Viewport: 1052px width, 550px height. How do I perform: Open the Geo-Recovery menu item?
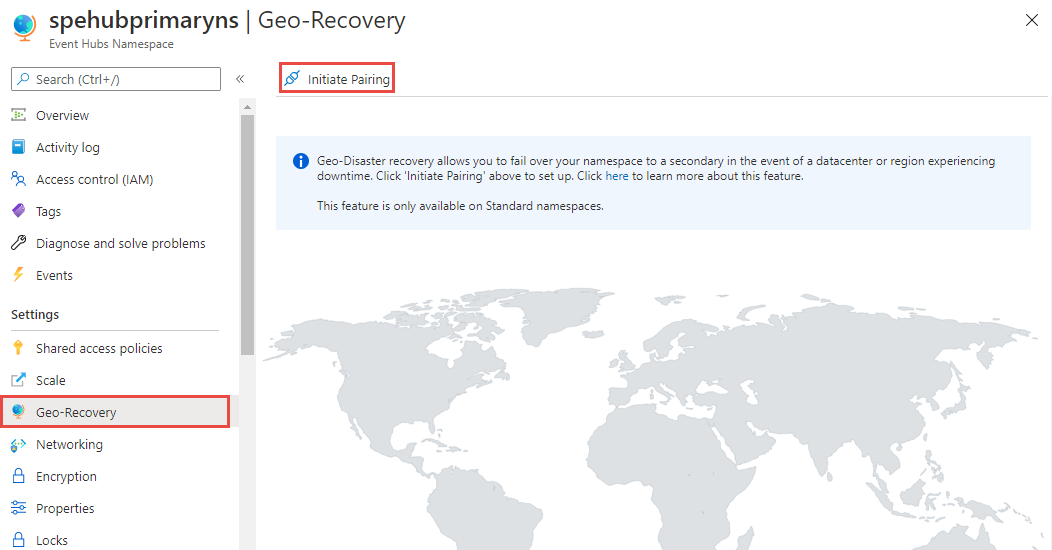pos(76,412)
